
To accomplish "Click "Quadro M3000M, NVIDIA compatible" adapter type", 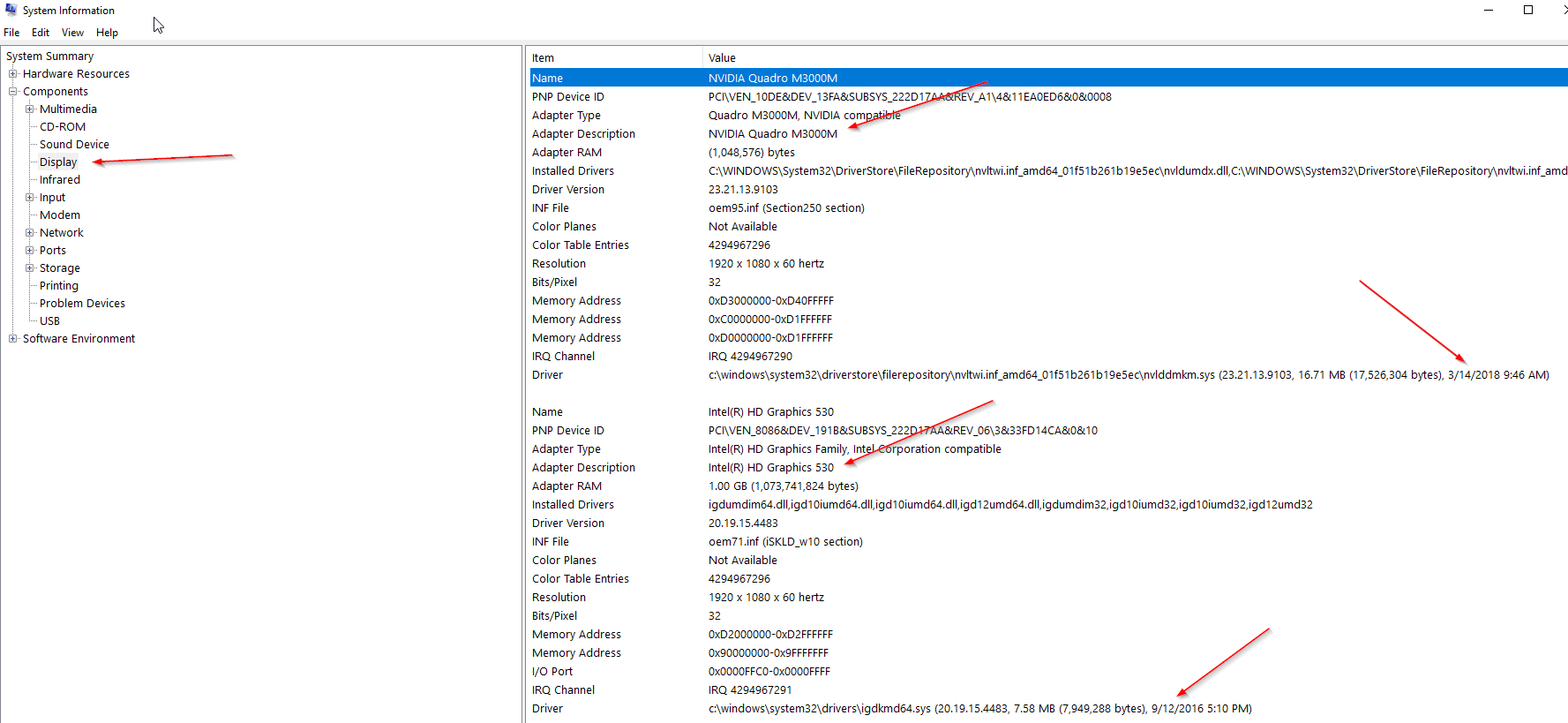I will 804,116.
